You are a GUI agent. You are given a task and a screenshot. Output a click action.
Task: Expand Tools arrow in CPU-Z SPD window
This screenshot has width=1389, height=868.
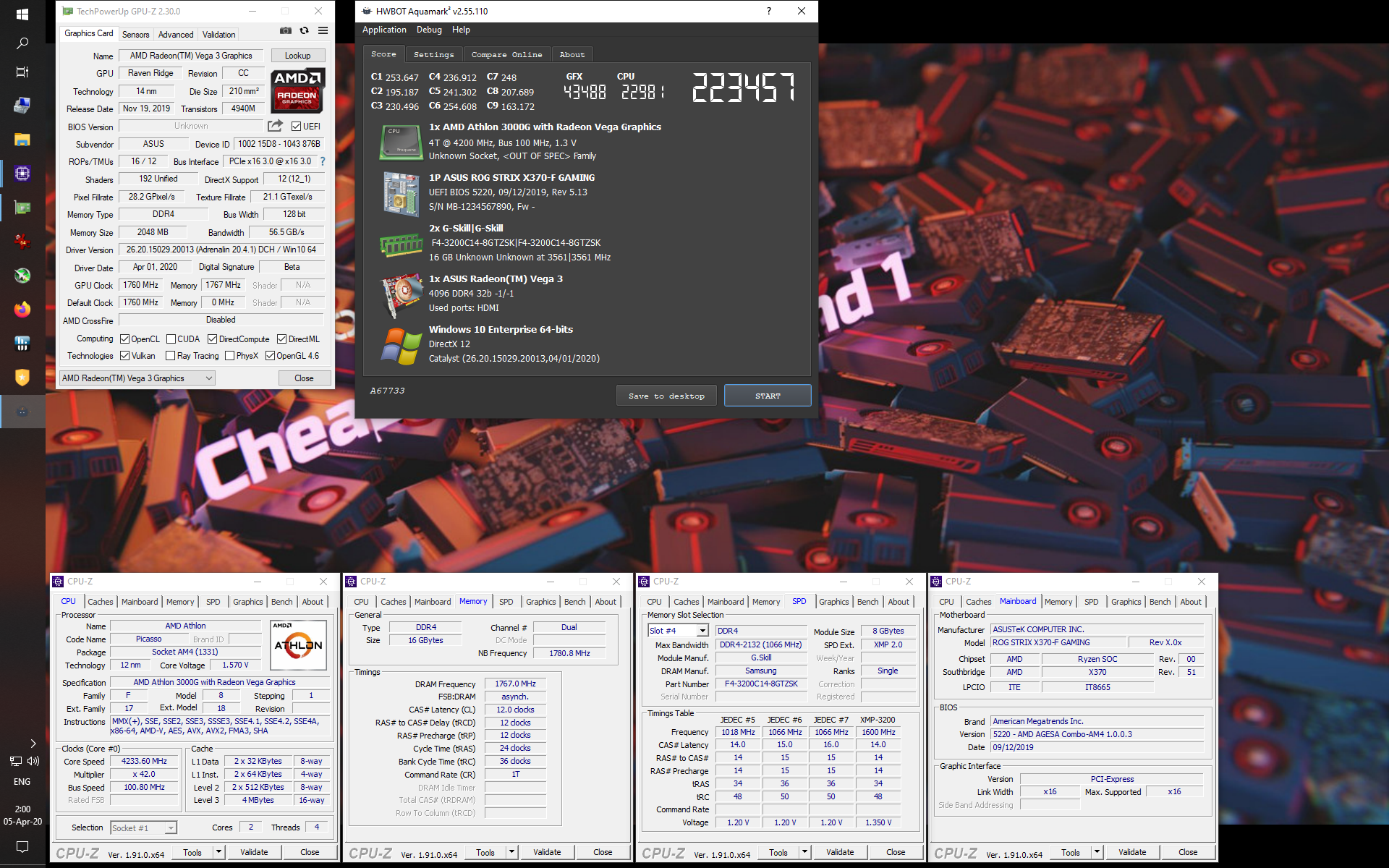[804, 853]
